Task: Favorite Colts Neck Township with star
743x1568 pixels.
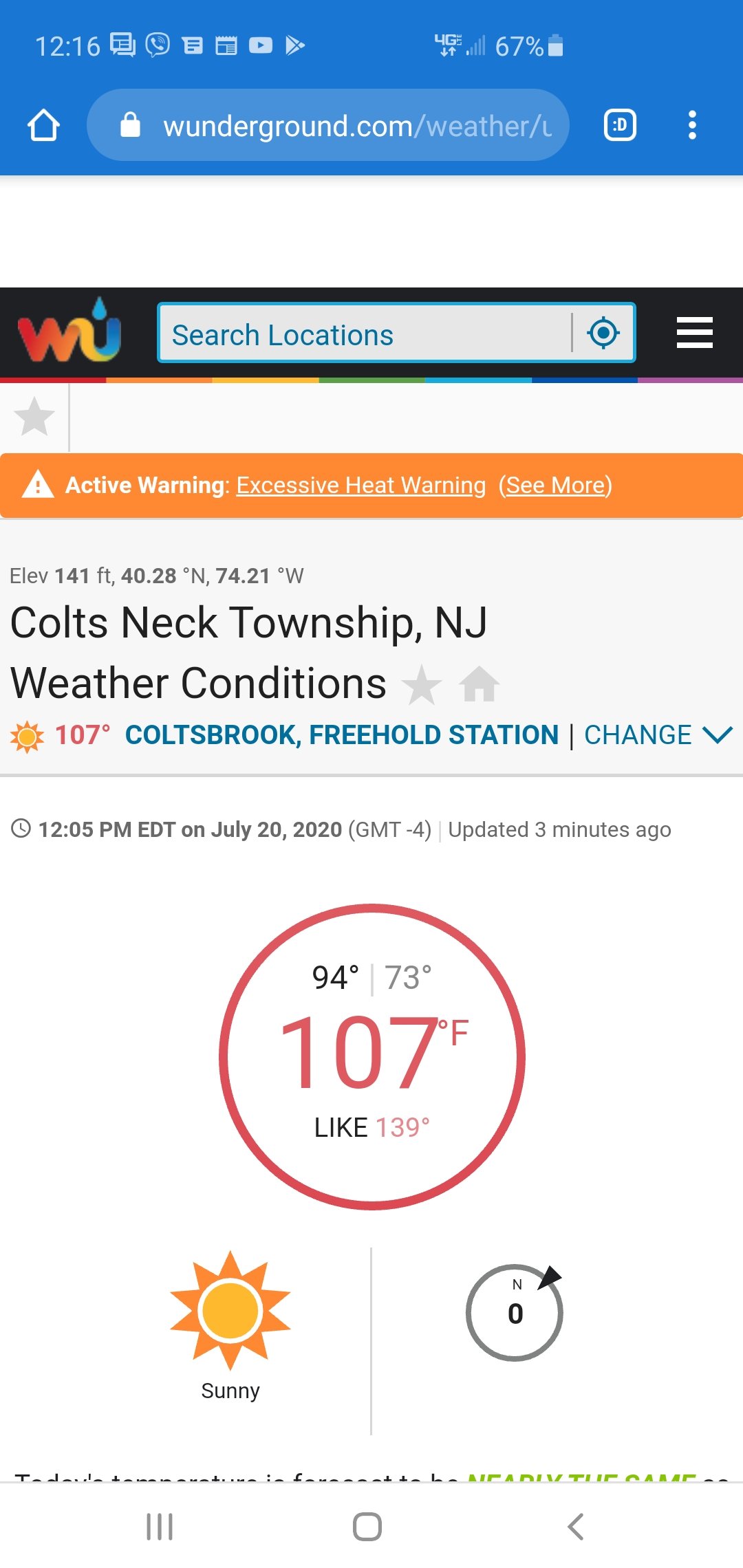Action: (421, 685)
